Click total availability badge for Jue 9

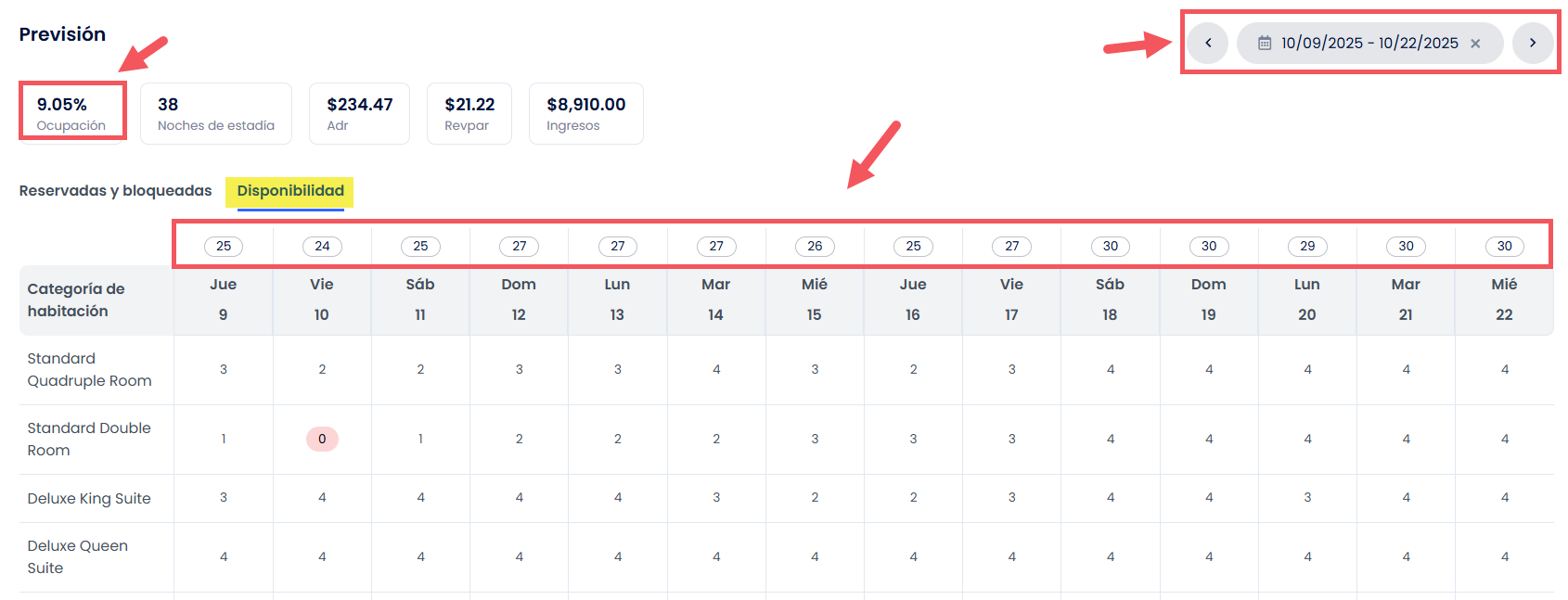coord(224,246)
